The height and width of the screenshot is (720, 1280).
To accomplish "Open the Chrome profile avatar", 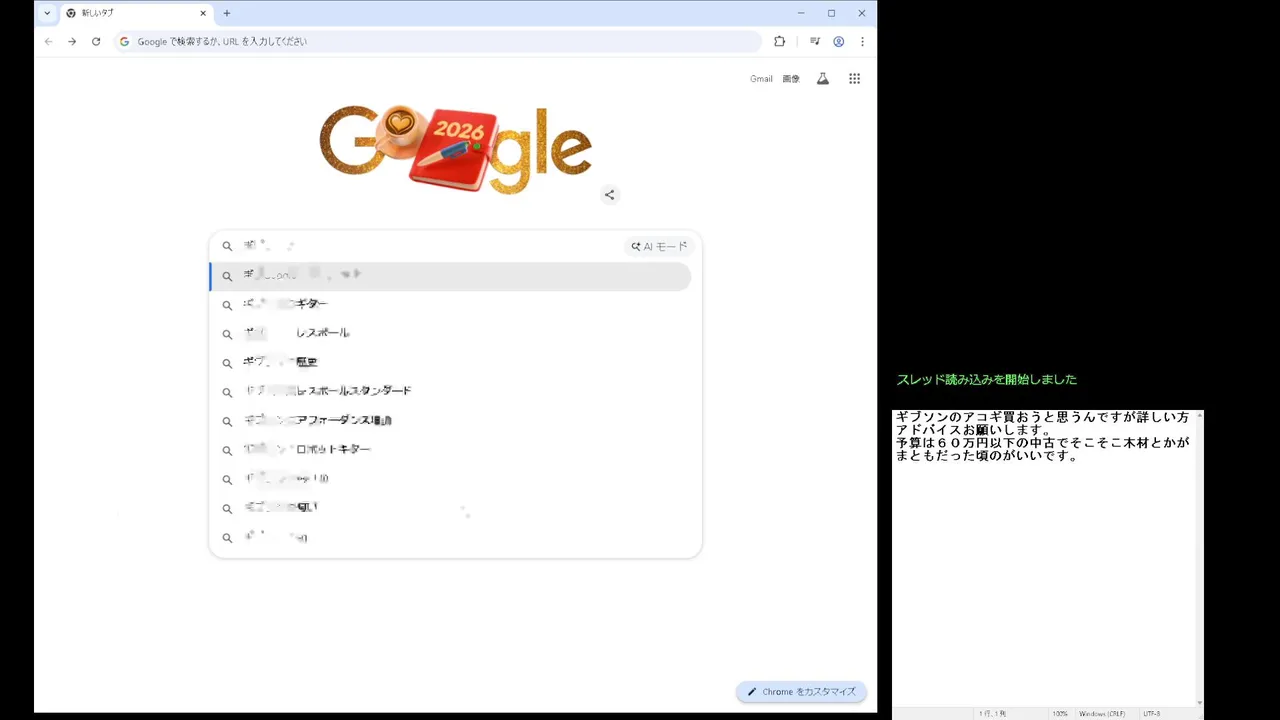I will pyautogui.click(x=839, y=41).
